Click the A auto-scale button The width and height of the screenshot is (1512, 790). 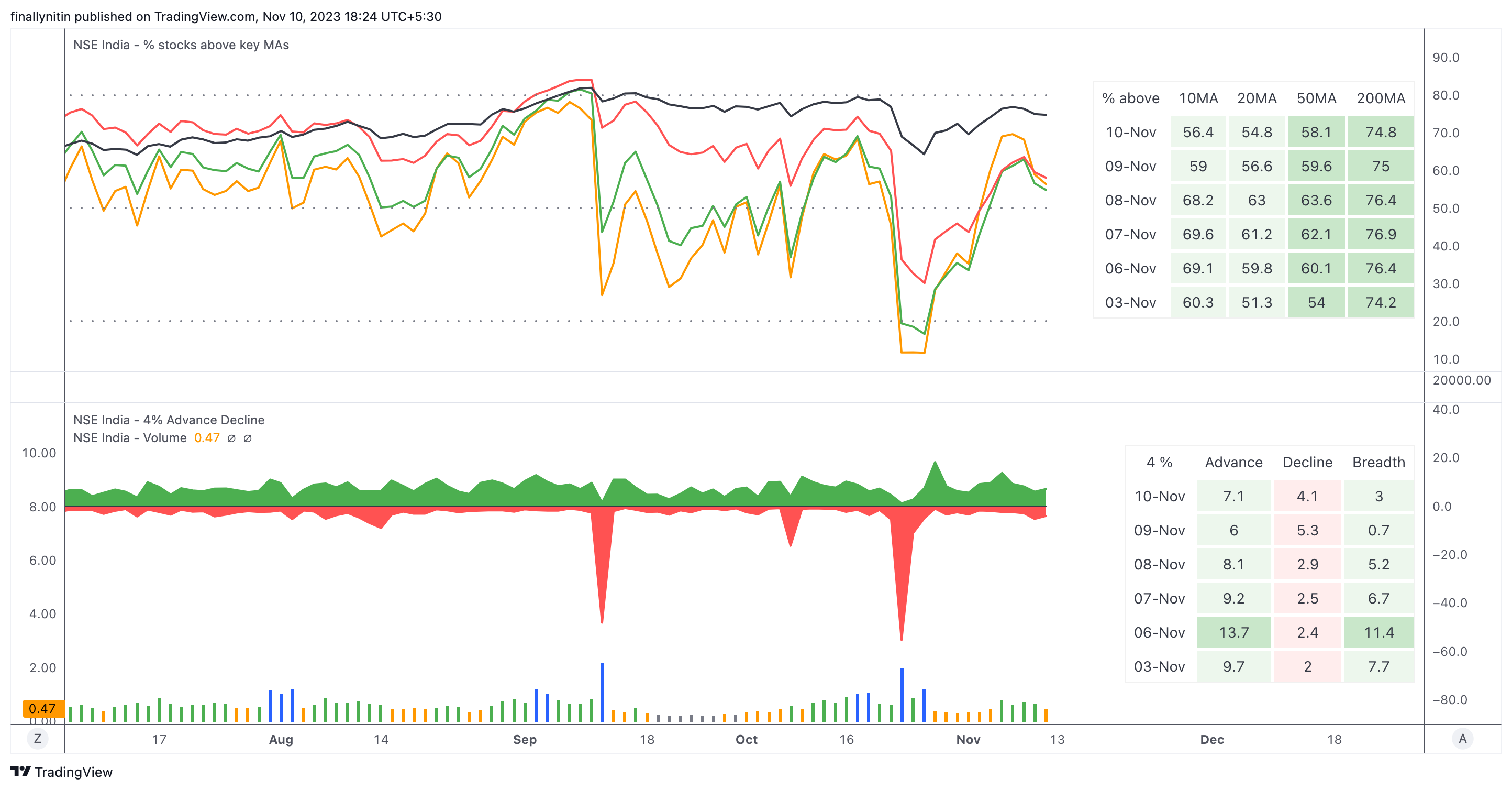coord(1462,738)
